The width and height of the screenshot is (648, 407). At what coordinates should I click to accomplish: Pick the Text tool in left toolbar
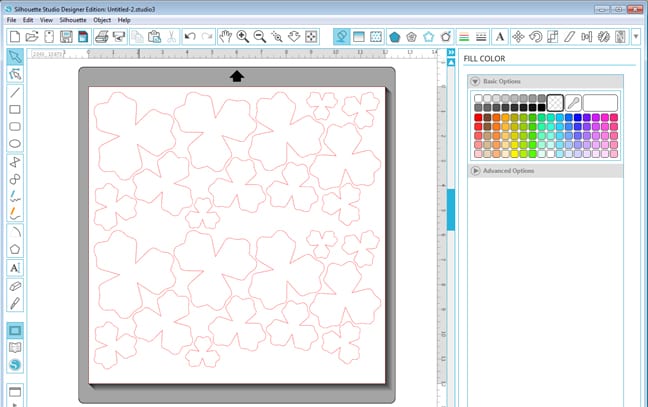15,267
